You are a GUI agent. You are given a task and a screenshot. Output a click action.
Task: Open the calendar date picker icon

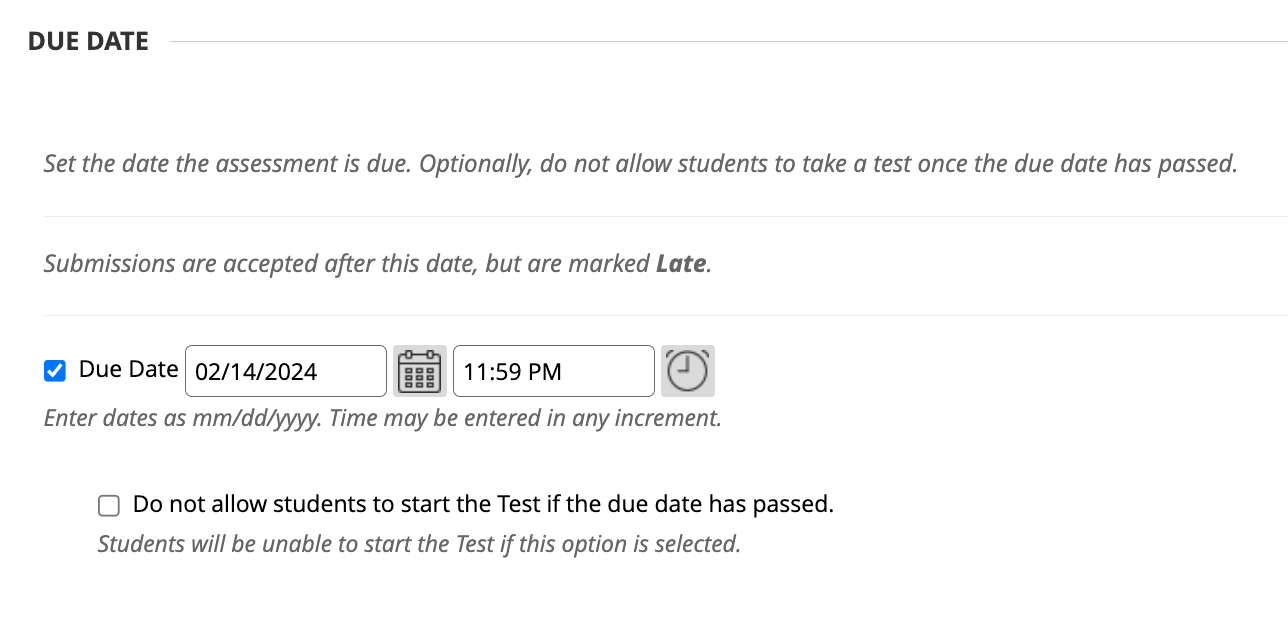pos(420,371)
